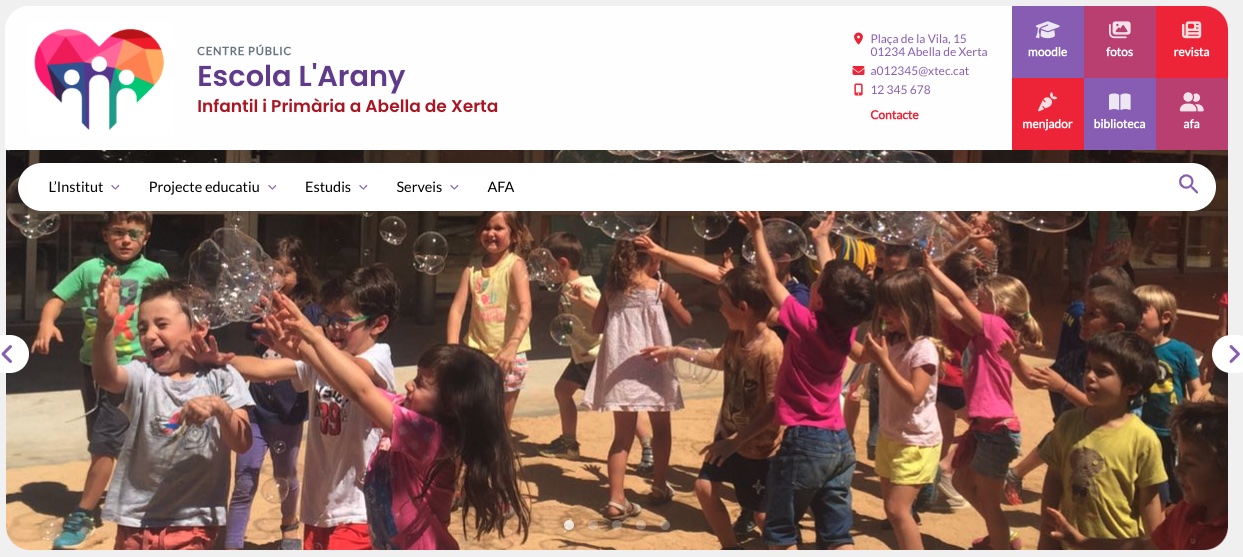Select the first carousel indicator dot

click(569, 524)
